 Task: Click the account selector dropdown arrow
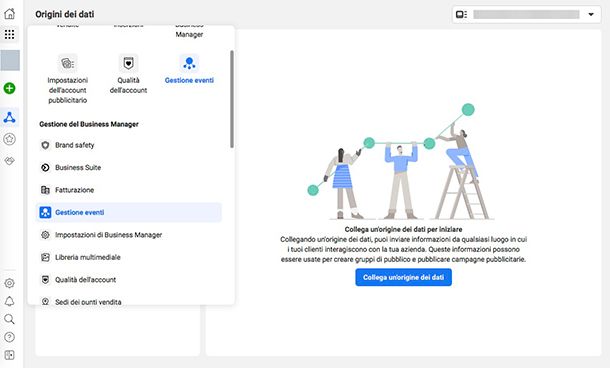pos(591,14)
